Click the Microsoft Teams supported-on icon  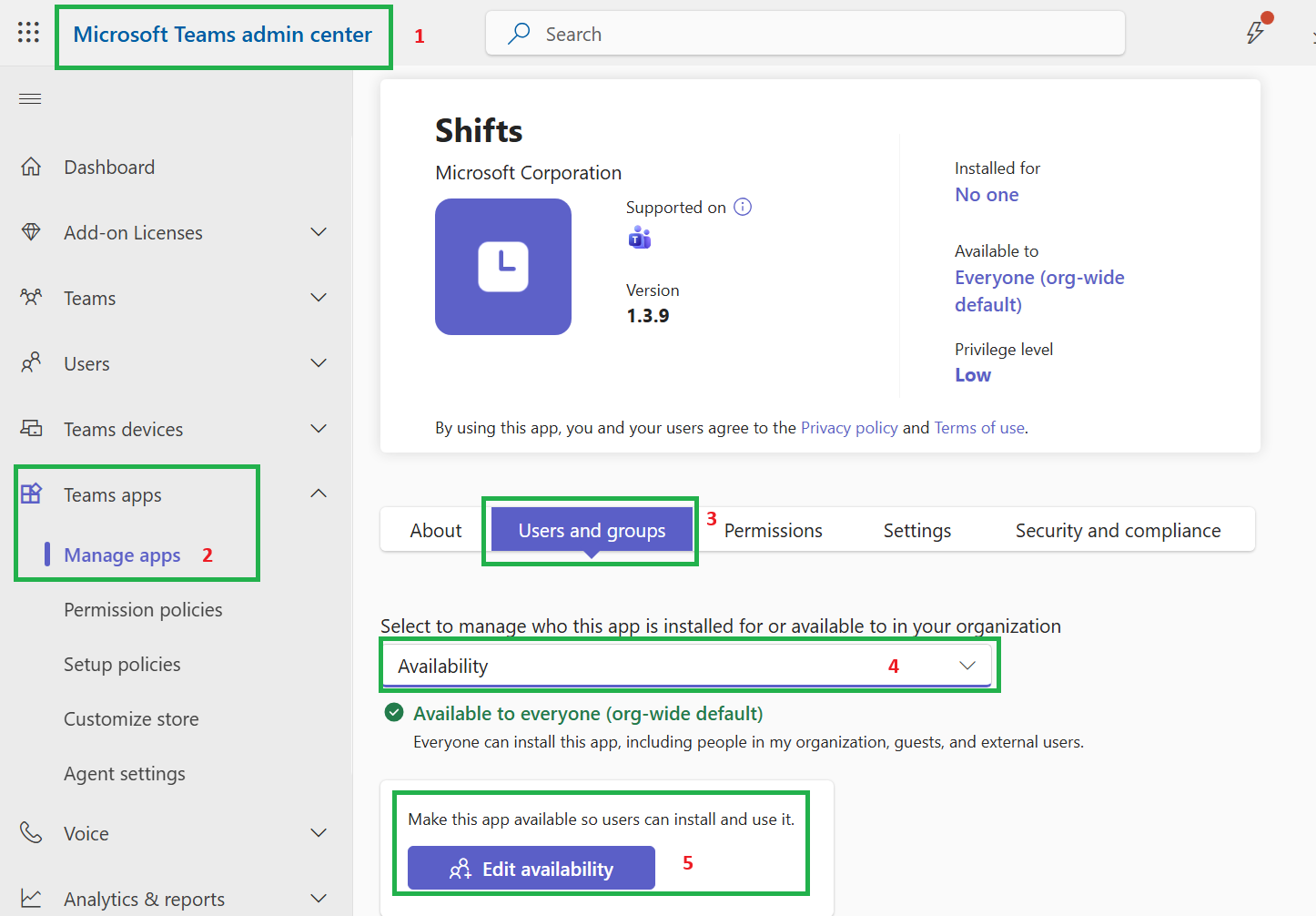(x=640, y=238)
